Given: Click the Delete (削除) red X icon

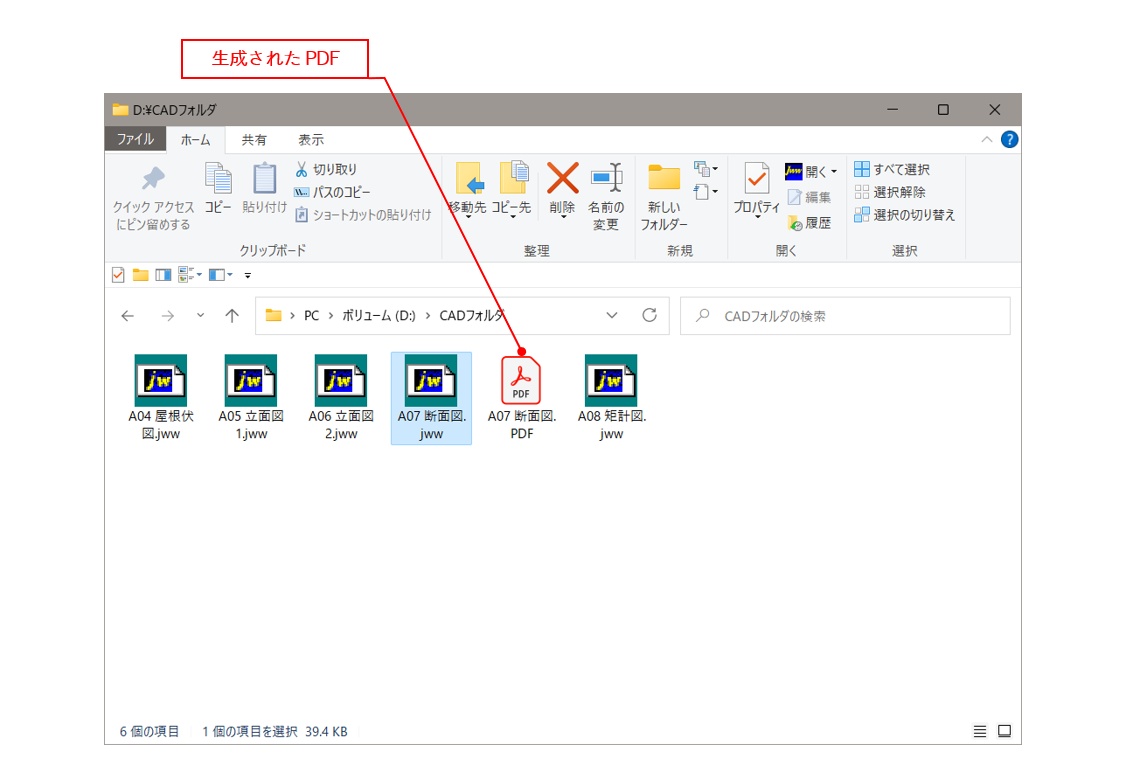Looking at the screenshot, I should (x=562, y=180).
